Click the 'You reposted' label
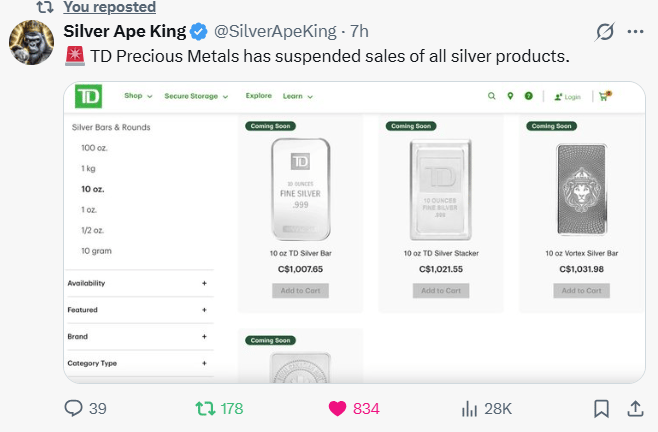The width and height of the screenshot is (658, 432). [109, 7]
